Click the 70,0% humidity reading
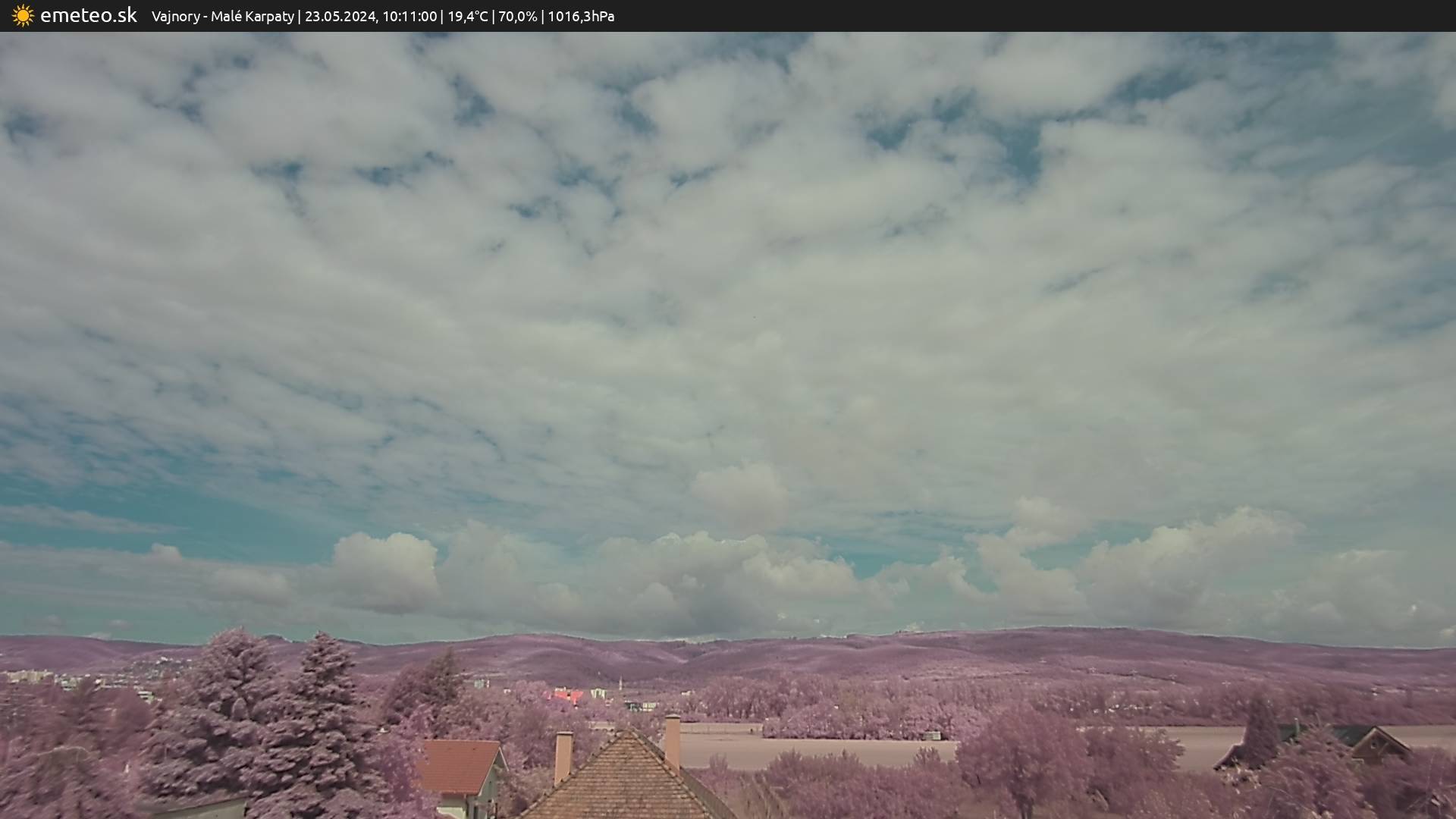1456x819 pixels. pyautogui.click(x=517, y=17)
